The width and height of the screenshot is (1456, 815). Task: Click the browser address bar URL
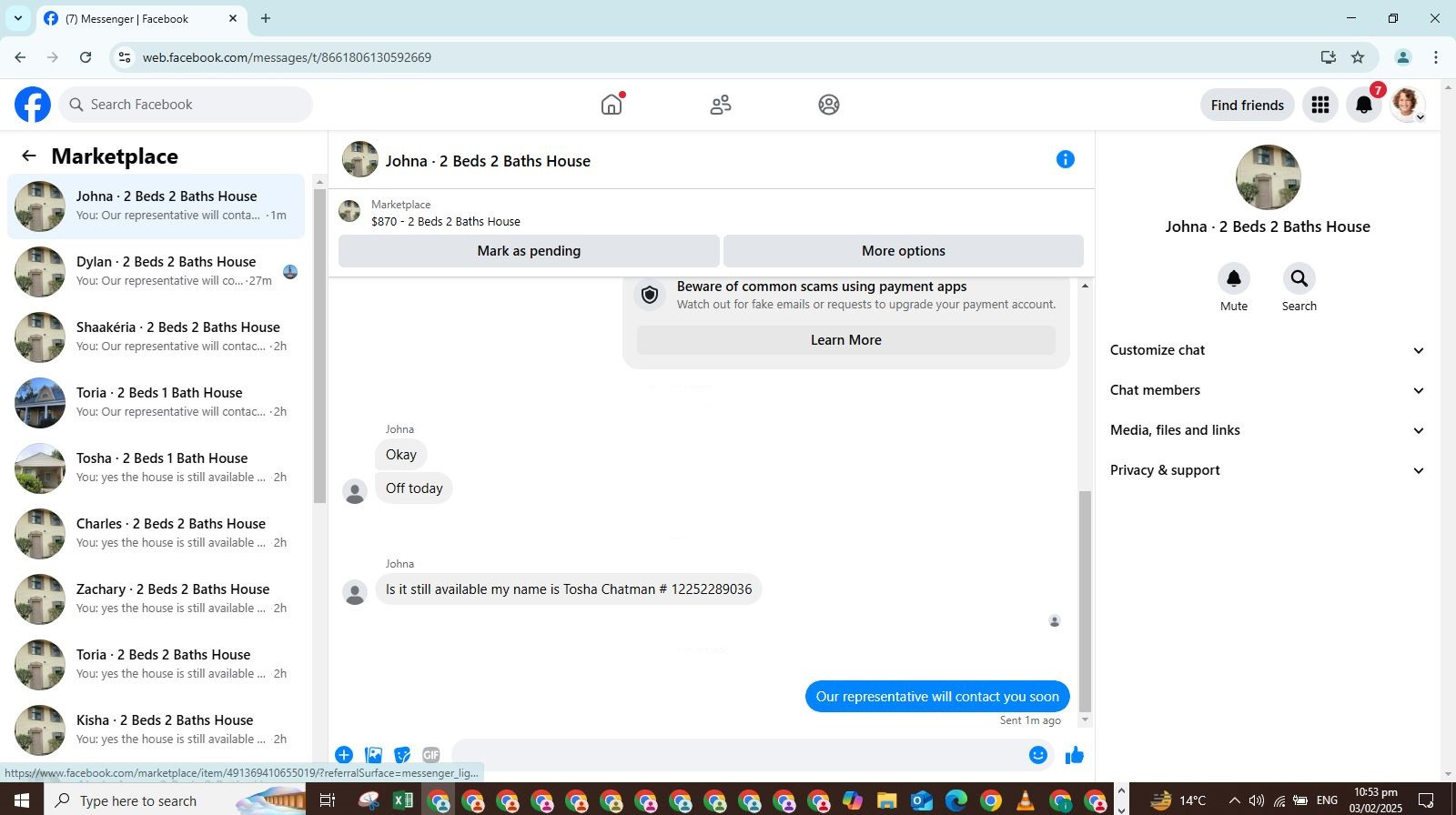click(287, 57)
